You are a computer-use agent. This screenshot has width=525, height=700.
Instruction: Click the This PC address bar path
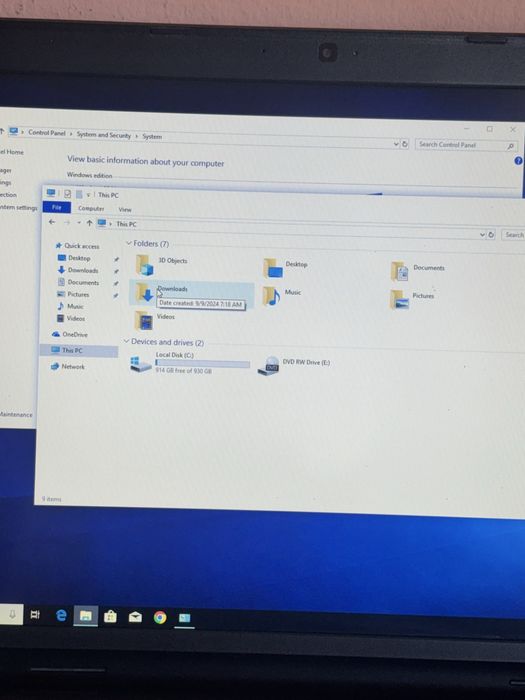(x=126, y=224)
